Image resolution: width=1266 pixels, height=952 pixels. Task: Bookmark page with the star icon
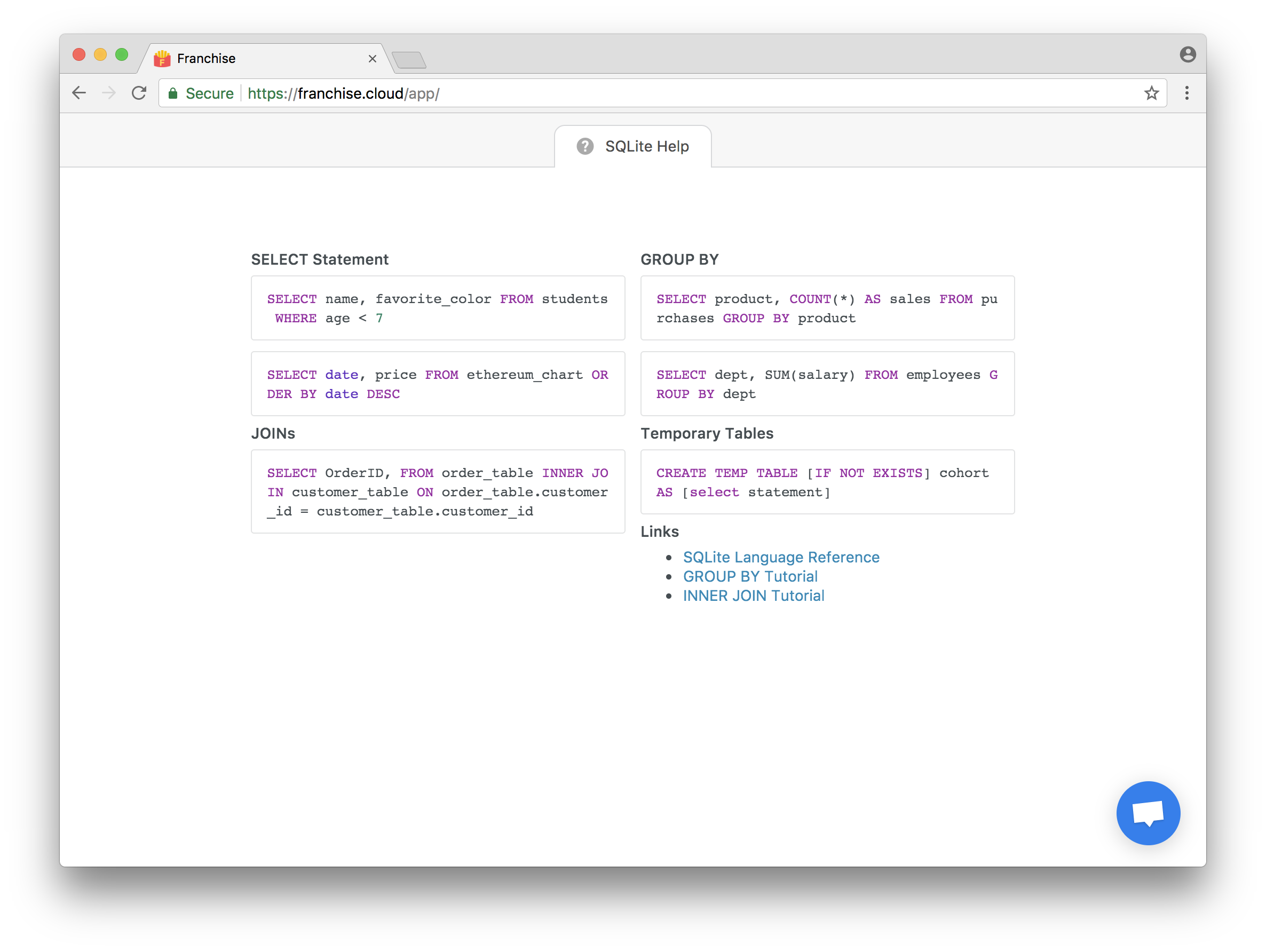tap(1151, 93)
